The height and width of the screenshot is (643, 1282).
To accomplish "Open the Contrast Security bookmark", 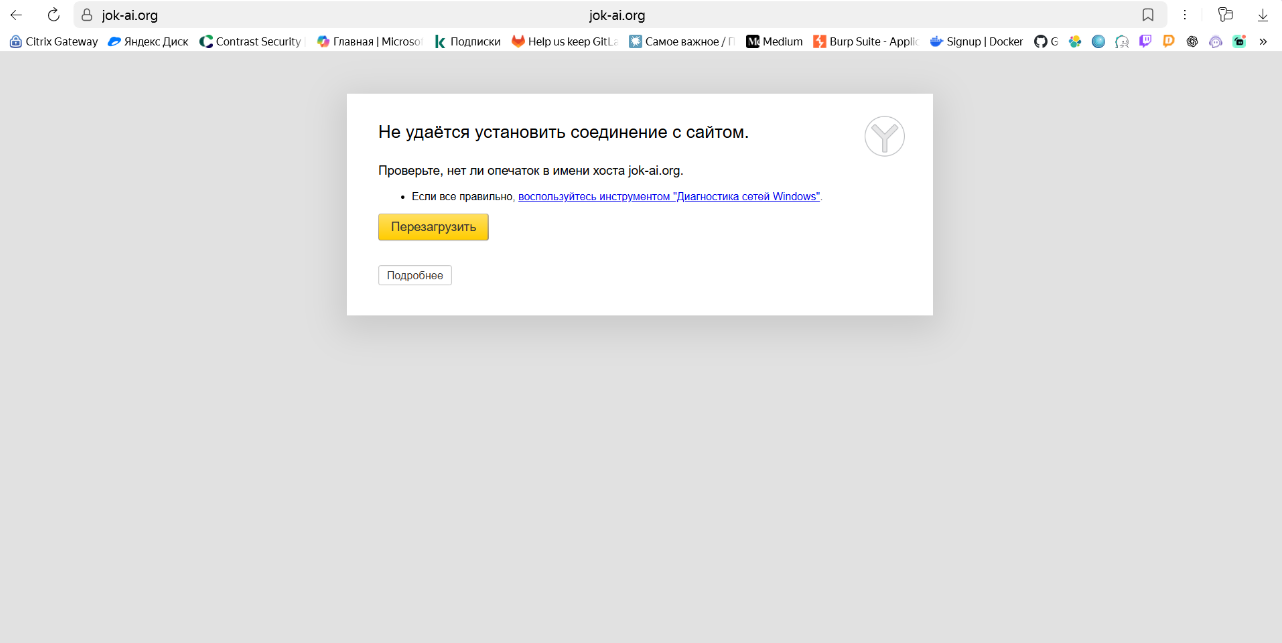I will 251,42.
